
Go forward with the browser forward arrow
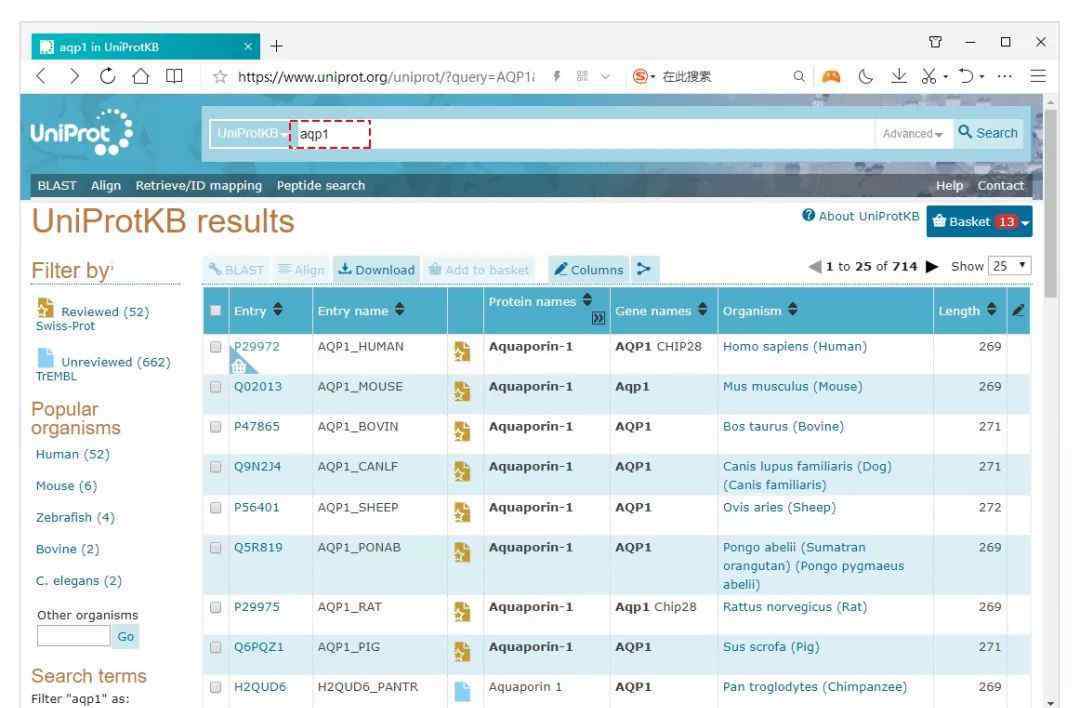[74, 76]
